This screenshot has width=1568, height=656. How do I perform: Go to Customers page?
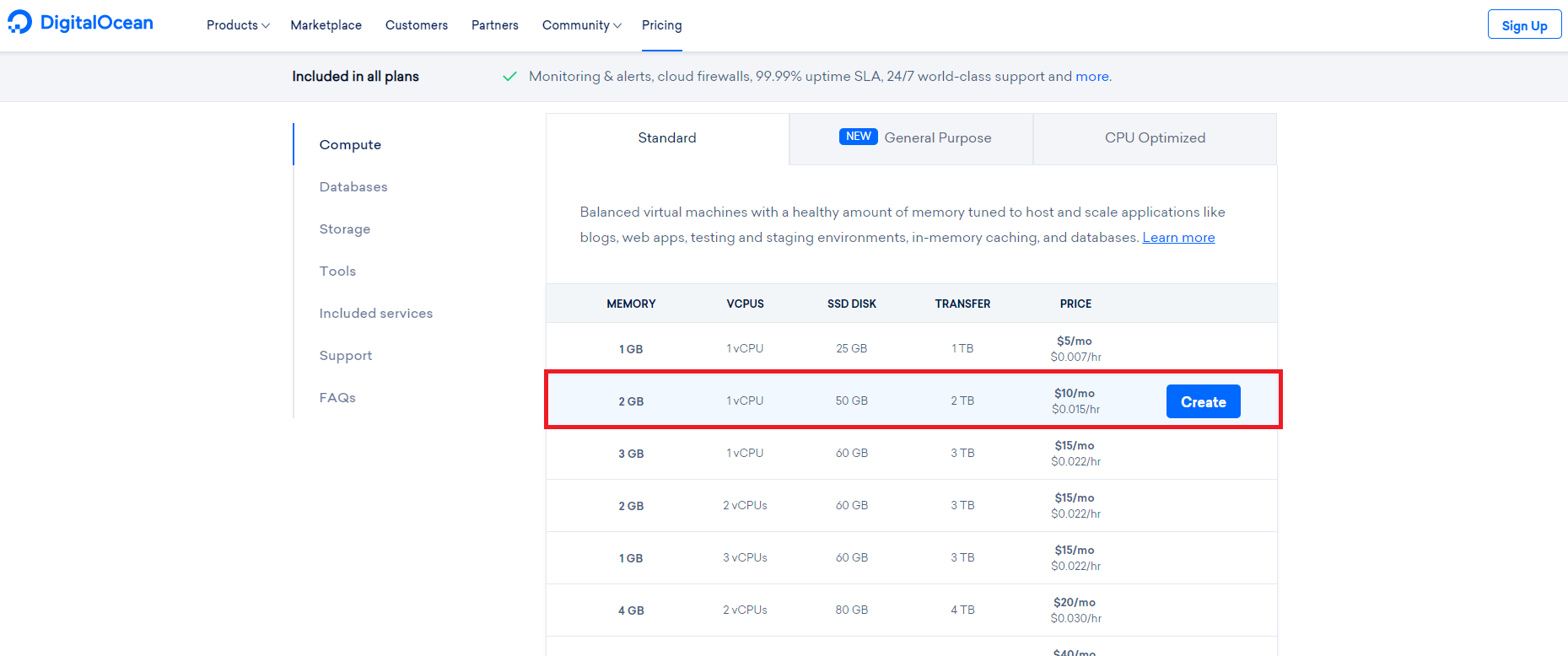click(x=417, y=25)
